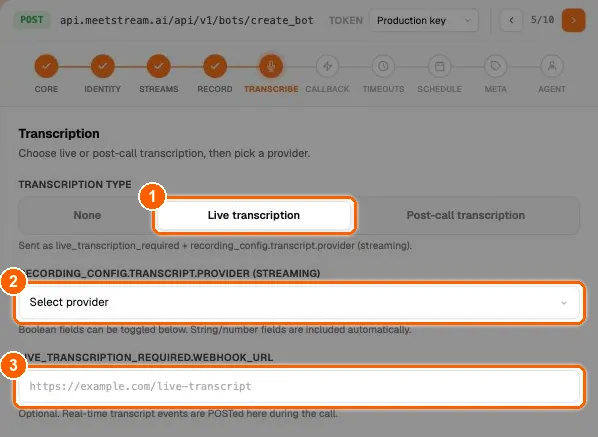Click the api.meetstream.ai create_bot endpoint URL
Image resolution: width=598 pixels, height=437 pixels.
(187, 20)
